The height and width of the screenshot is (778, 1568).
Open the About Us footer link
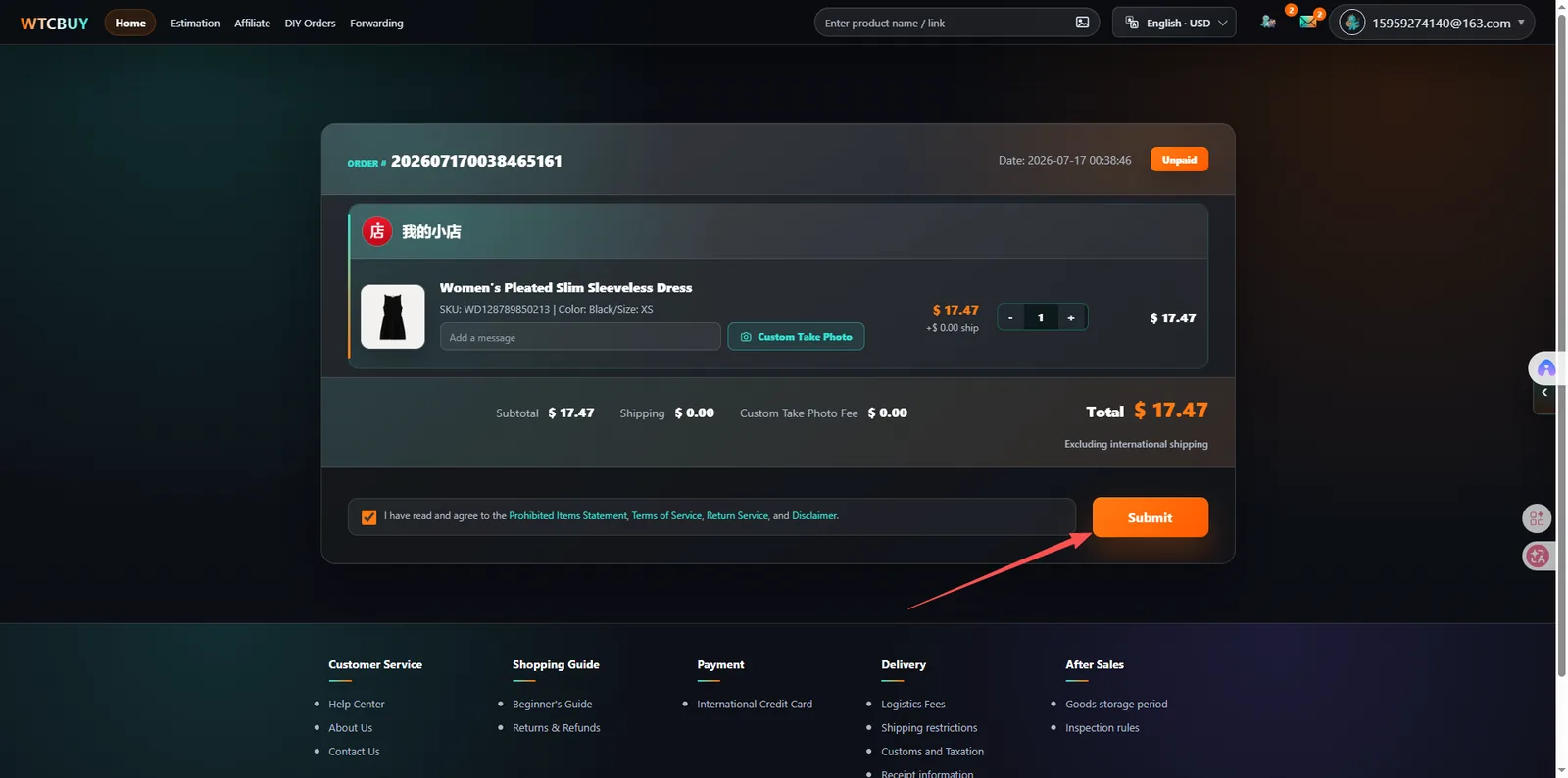(351, 728)
